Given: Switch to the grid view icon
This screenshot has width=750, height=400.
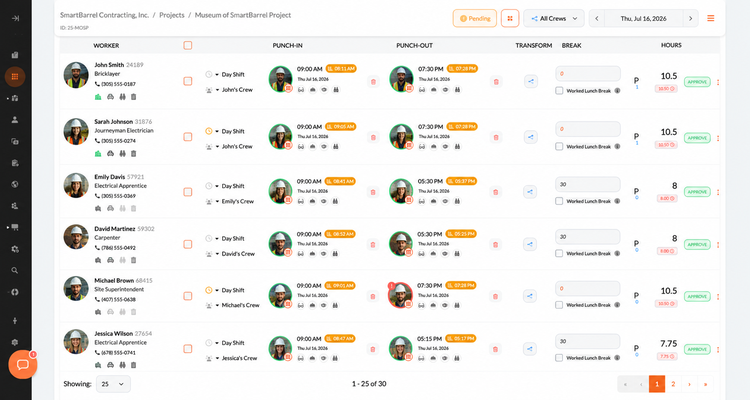Looking at the screenshot, I should [510, 19].
